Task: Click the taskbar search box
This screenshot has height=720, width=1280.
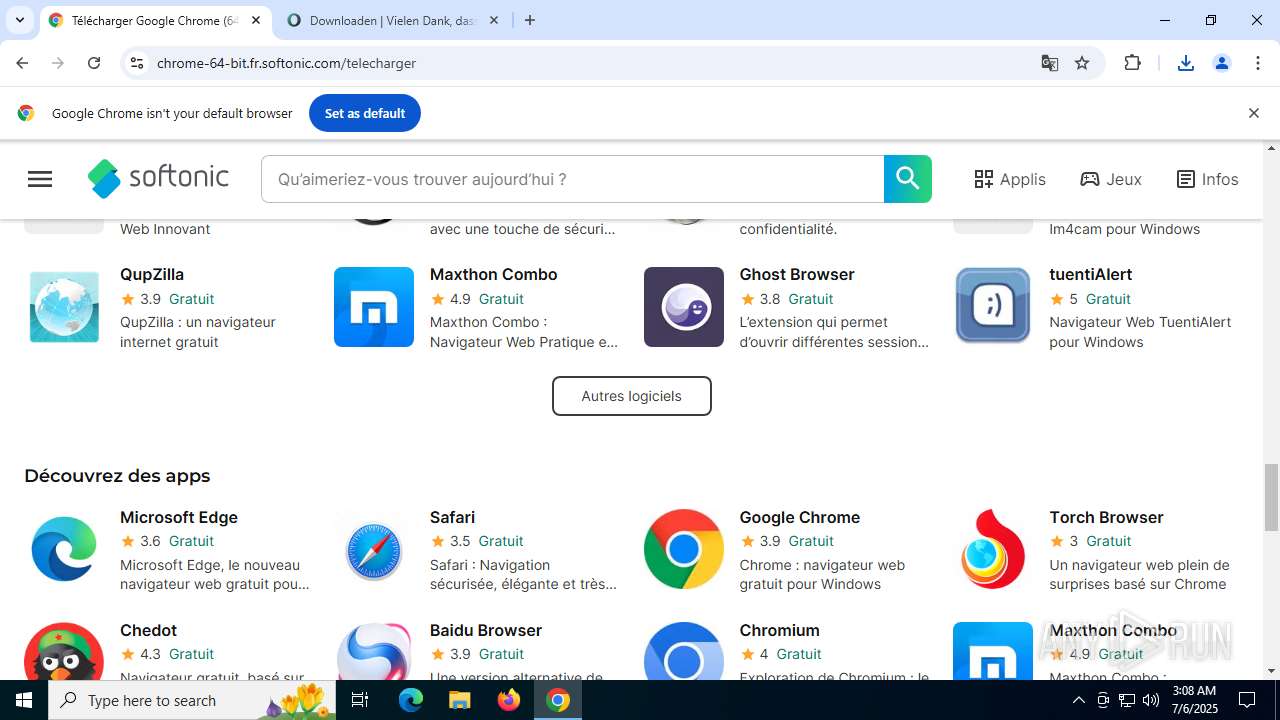Action: click(x=192, y=700)
